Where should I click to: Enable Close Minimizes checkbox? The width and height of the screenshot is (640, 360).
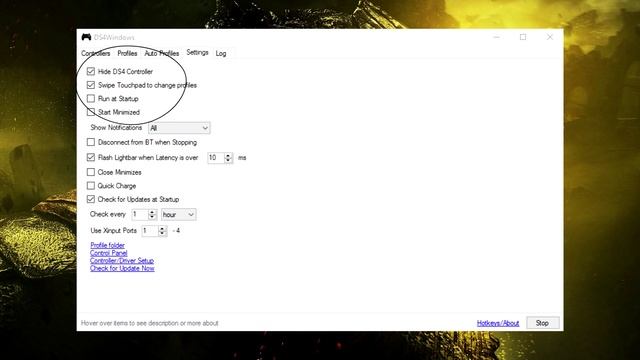(91, 172)
